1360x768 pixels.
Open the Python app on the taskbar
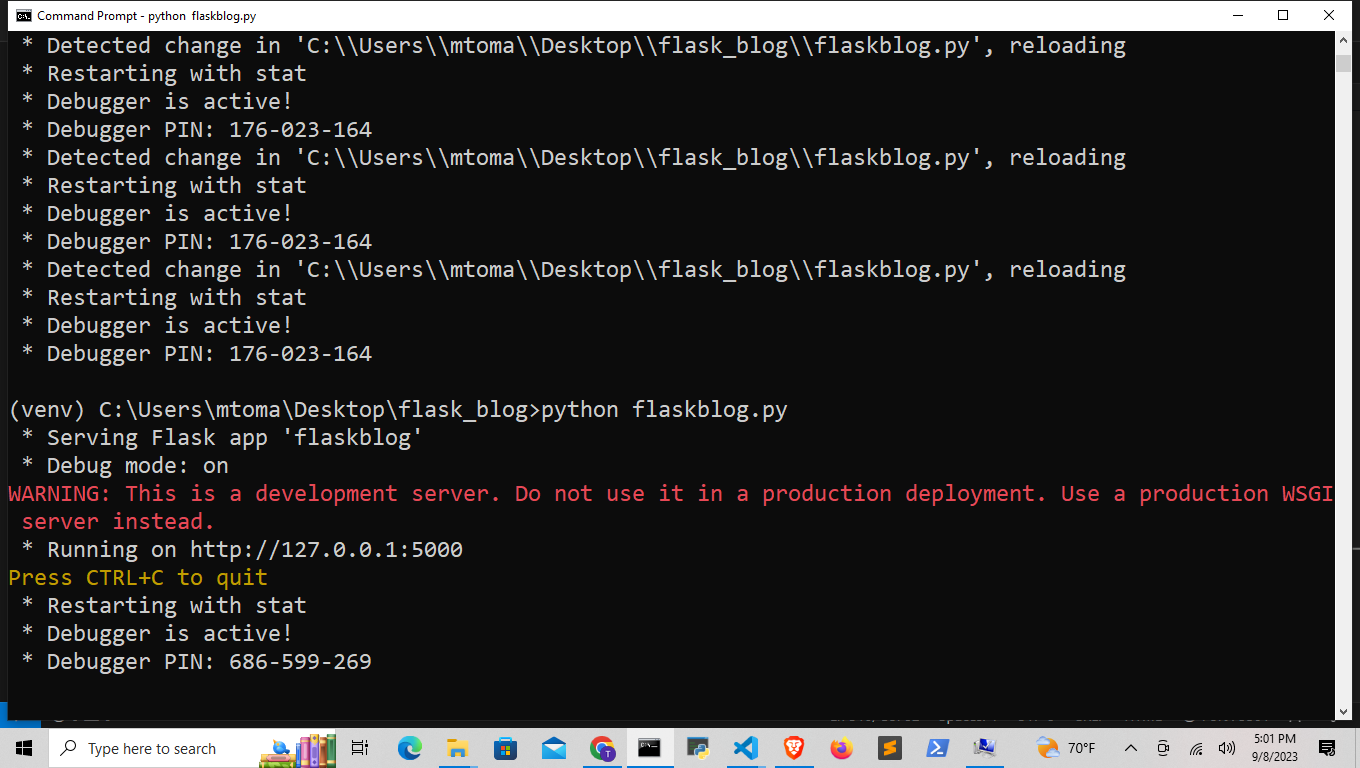(697, 748)
